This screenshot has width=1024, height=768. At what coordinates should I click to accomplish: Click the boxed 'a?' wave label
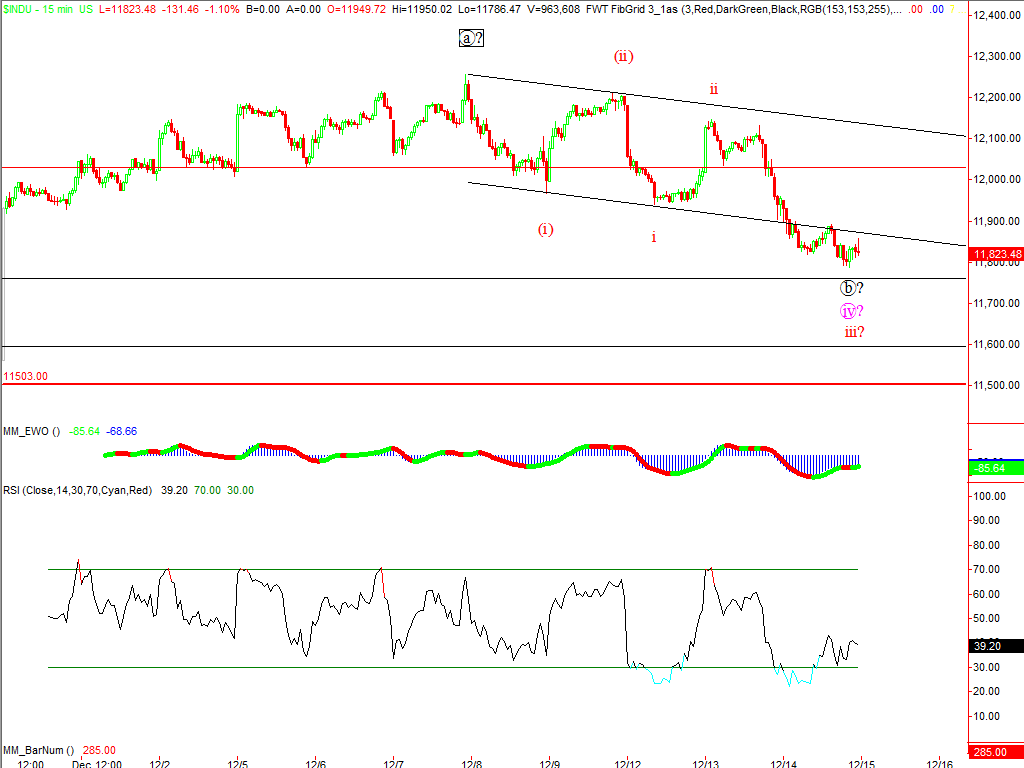click(x=471, y=38)
